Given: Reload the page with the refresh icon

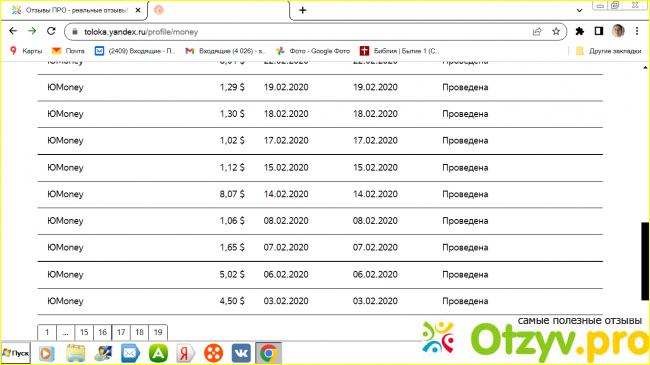Looking at the screenshot, I should (x=51, y=31).
